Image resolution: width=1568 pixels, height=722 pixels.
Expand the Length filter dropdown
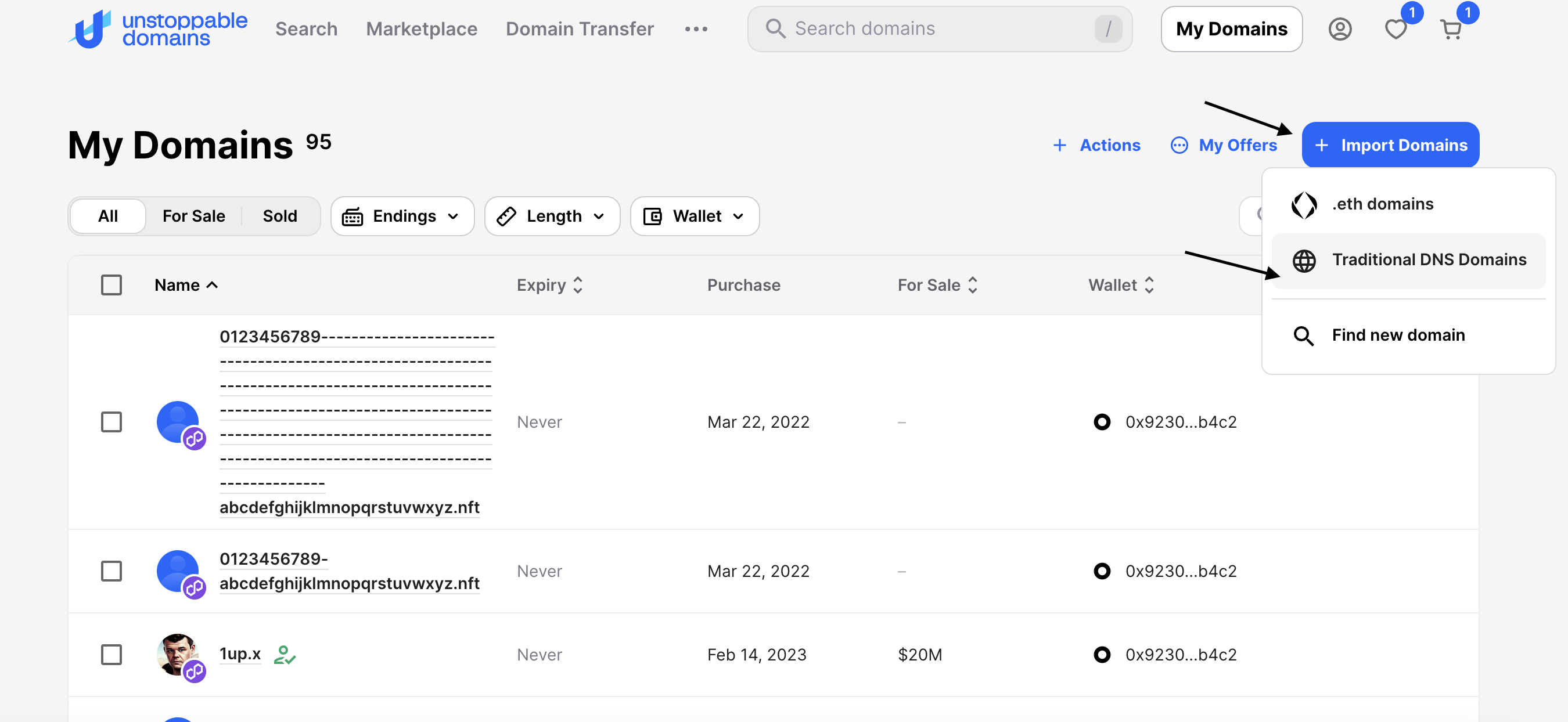click(x=552, y=216)
